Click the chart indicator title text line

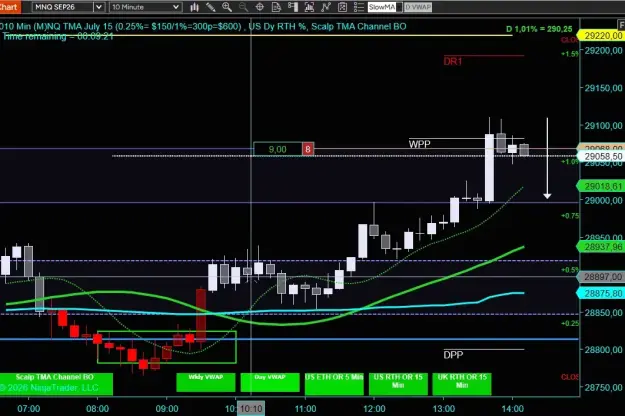point(203,27)
